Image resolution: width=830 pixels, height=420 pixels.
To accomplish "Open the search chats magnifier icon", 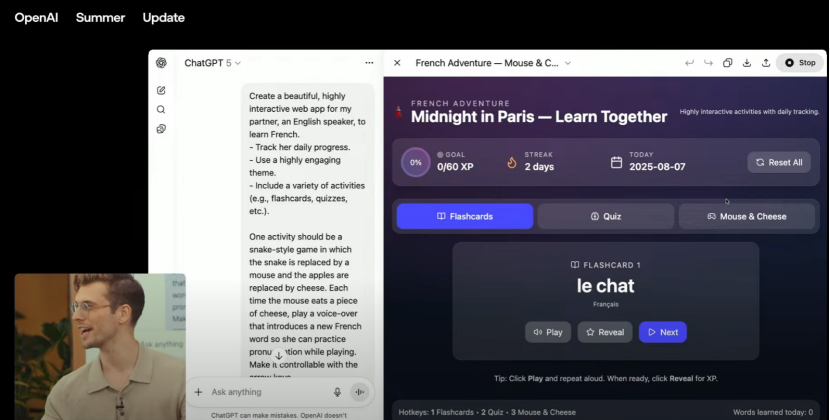I will coord(161,110).
